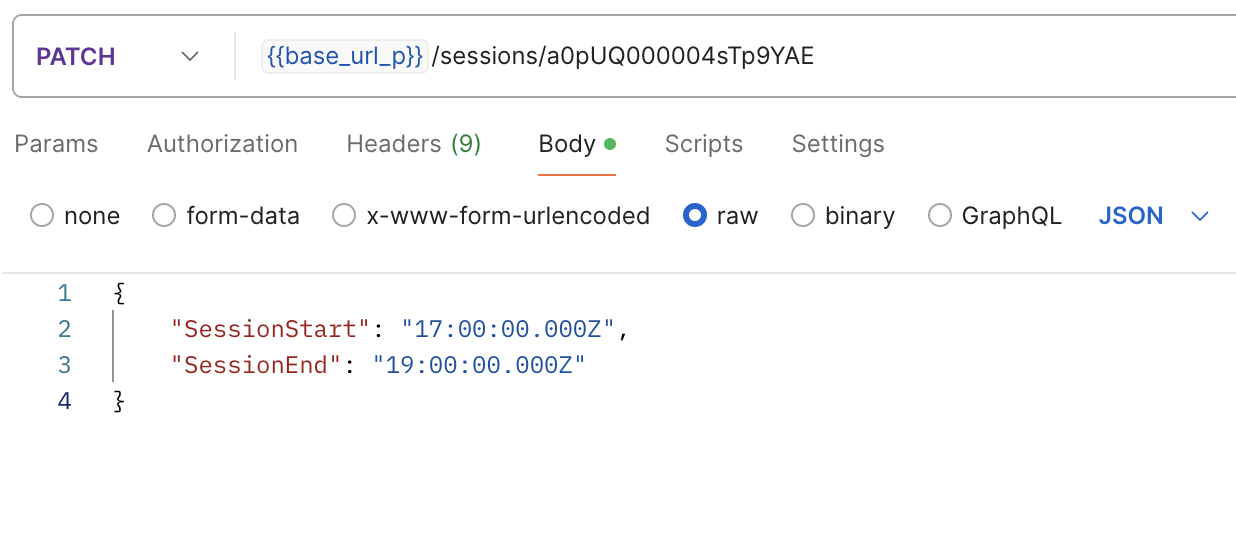Screen dimensions: 1236x548
Task: Go to the Settings tab
Action: pyautogui.click(x=838, y=144)
